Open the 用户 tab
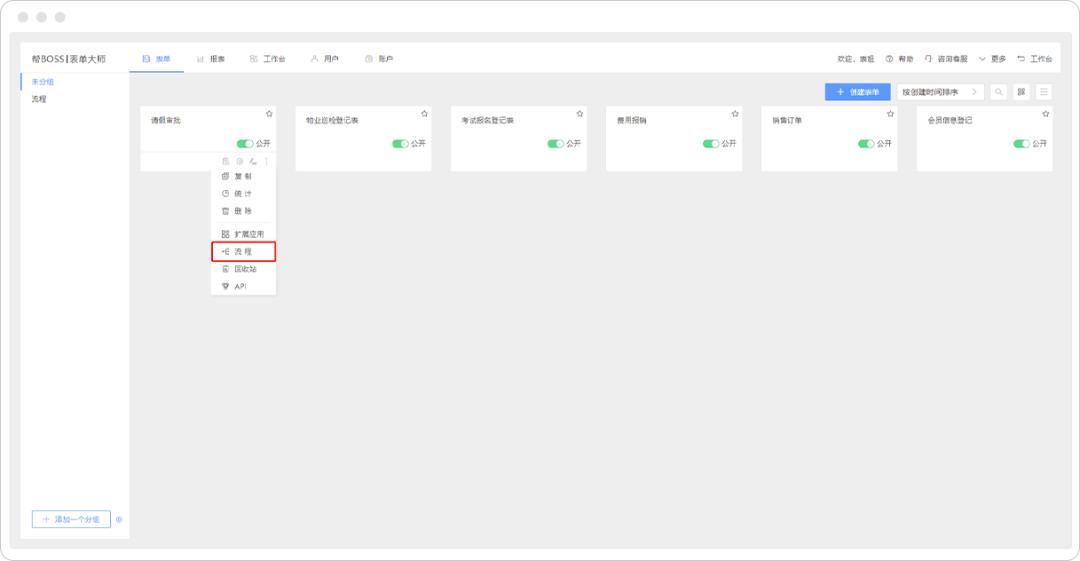1080x561 pixels. pyautogui.click(x=324, y=59)
